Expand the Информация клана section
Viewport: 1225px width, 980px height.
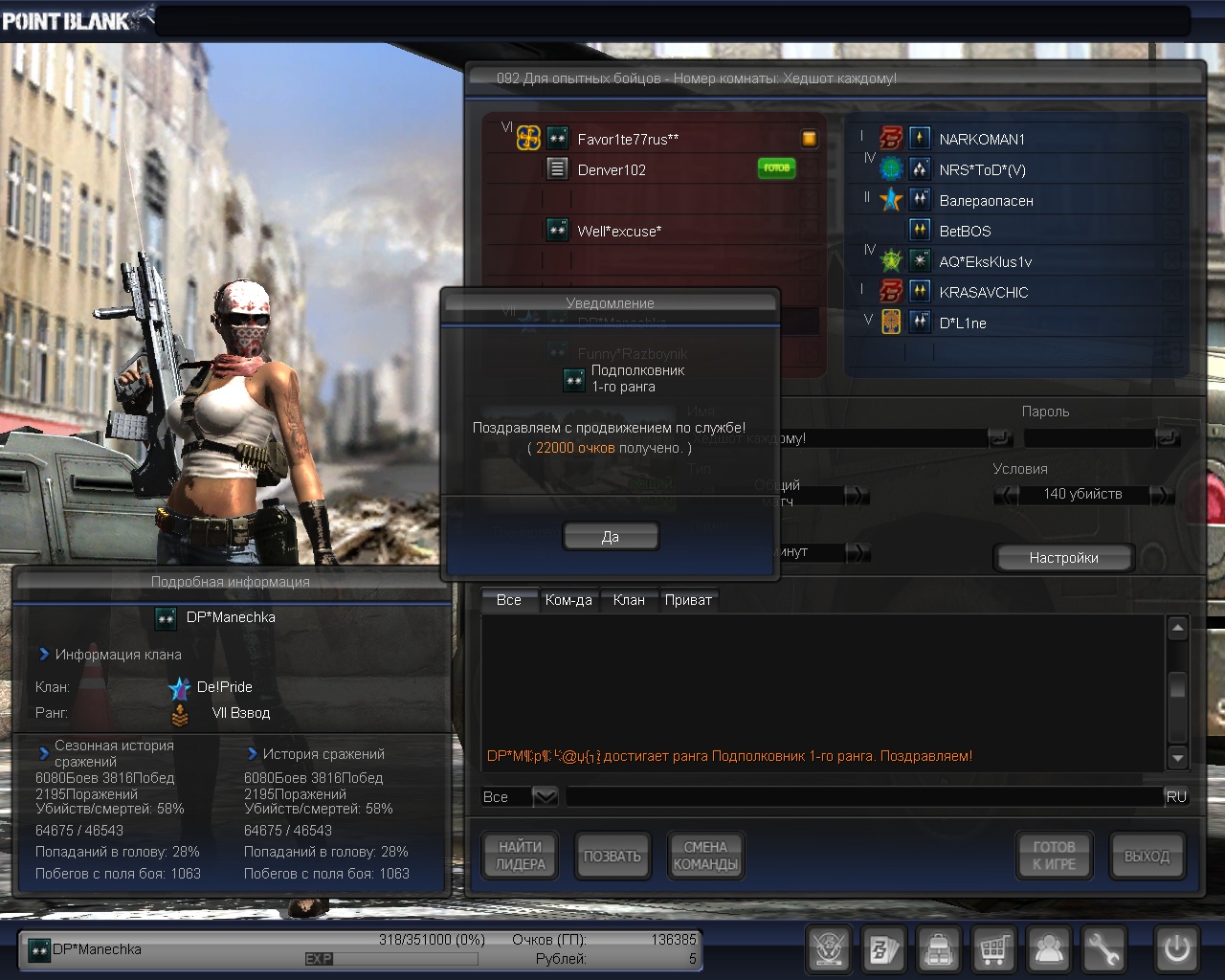(44, 655)
